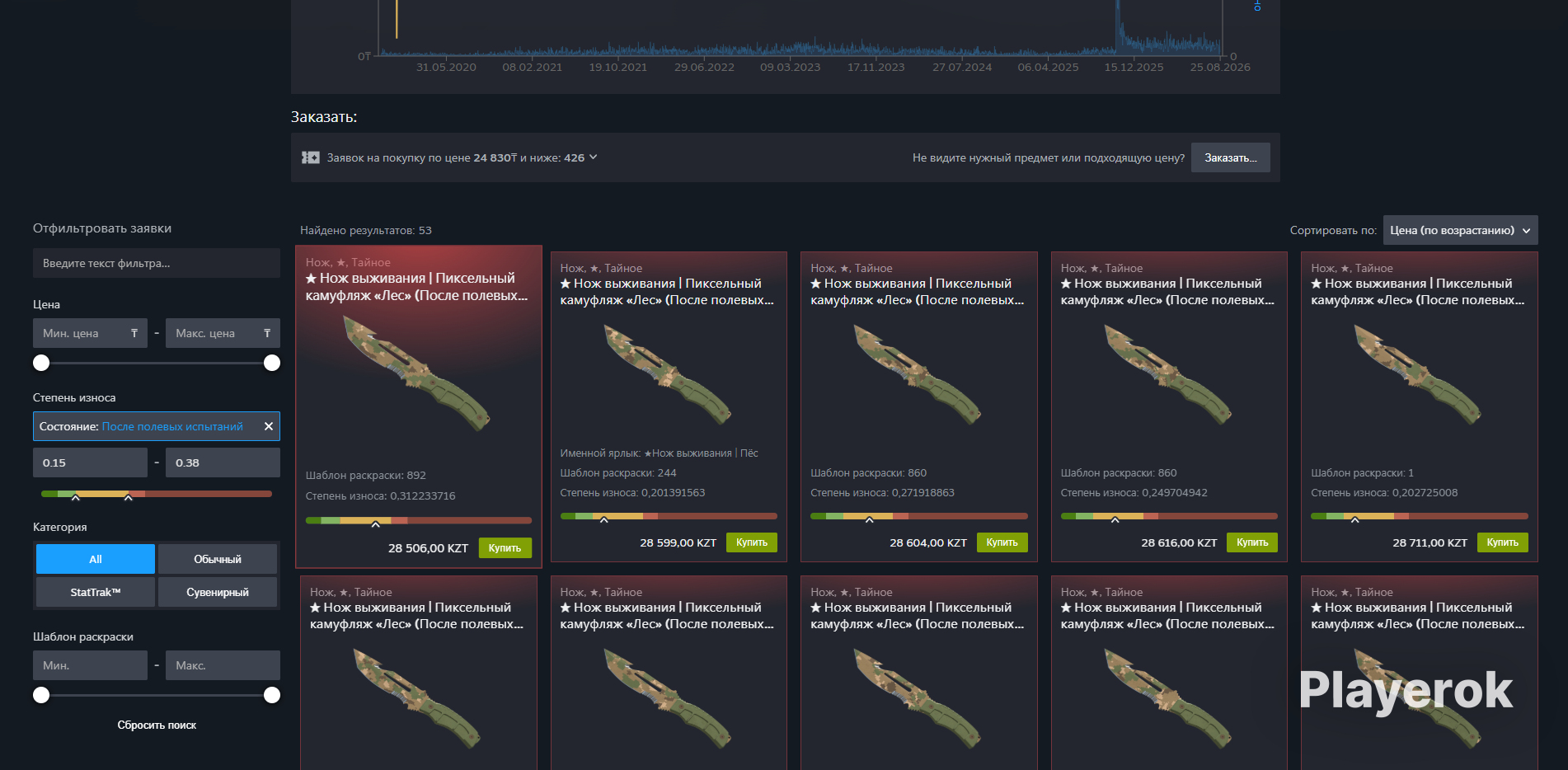Click chart date label '15.12.2025'
This screenshot has height=770, width=1568.
1134,68
